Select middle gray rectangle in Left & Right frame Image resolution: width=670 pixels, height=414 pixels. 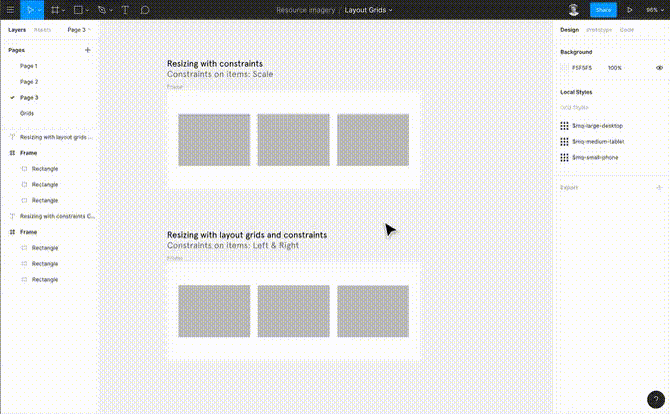pos(294,311)
